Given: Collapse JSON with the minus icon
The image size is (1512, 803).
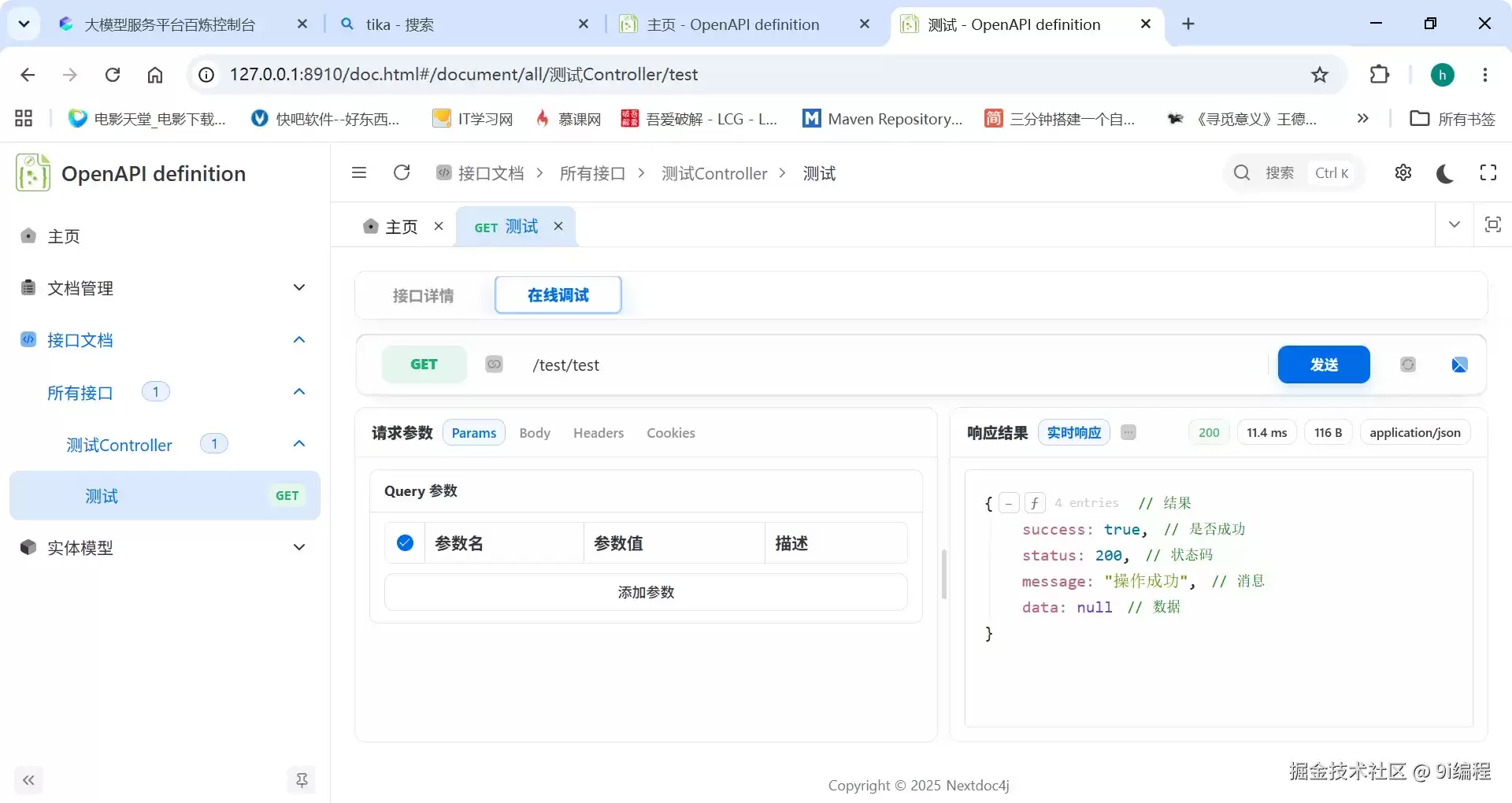Looking at the screenshot, I should (1009, 503).
